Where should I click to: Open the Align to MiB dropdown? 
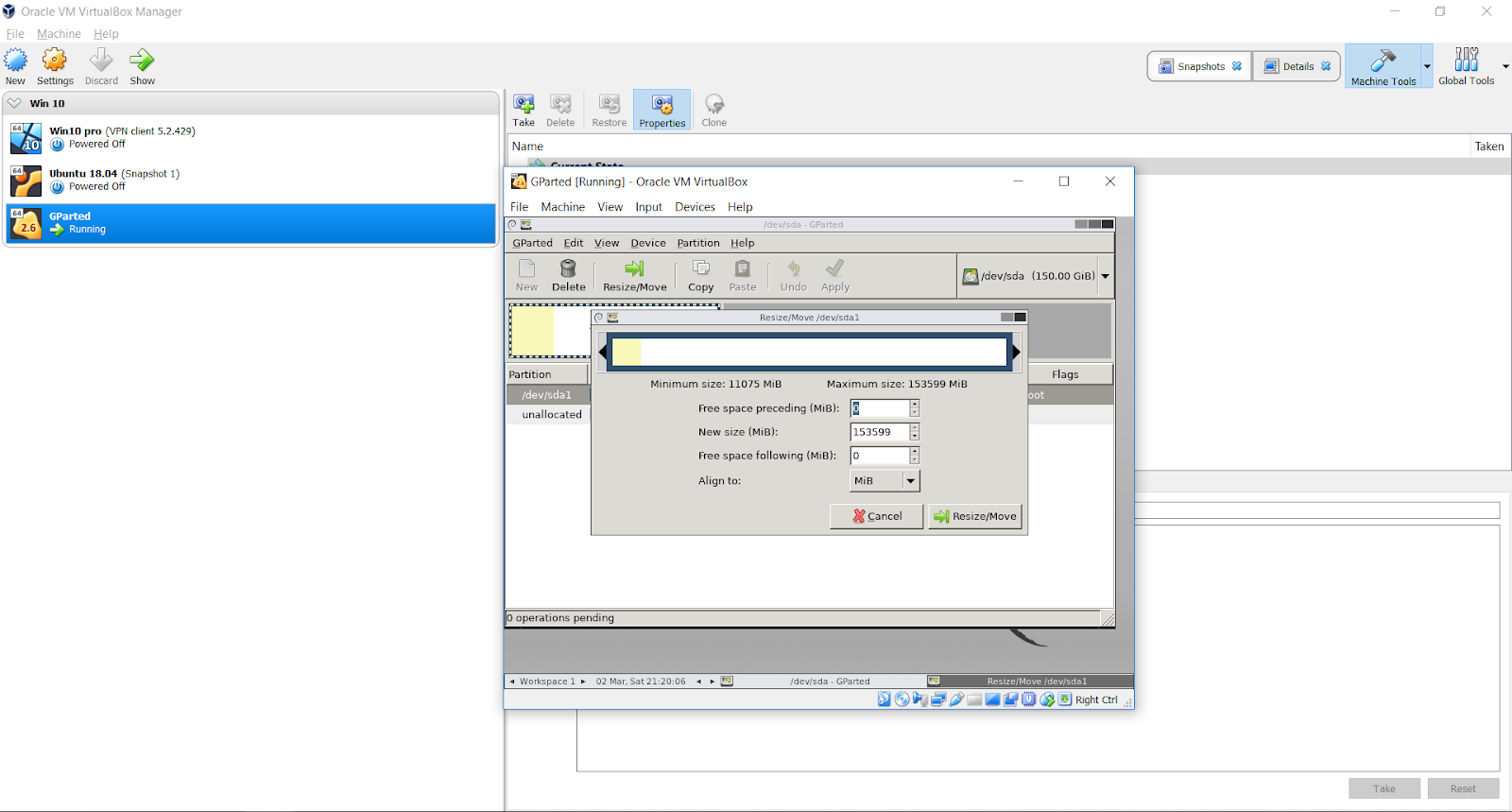[x=885, y=480]
